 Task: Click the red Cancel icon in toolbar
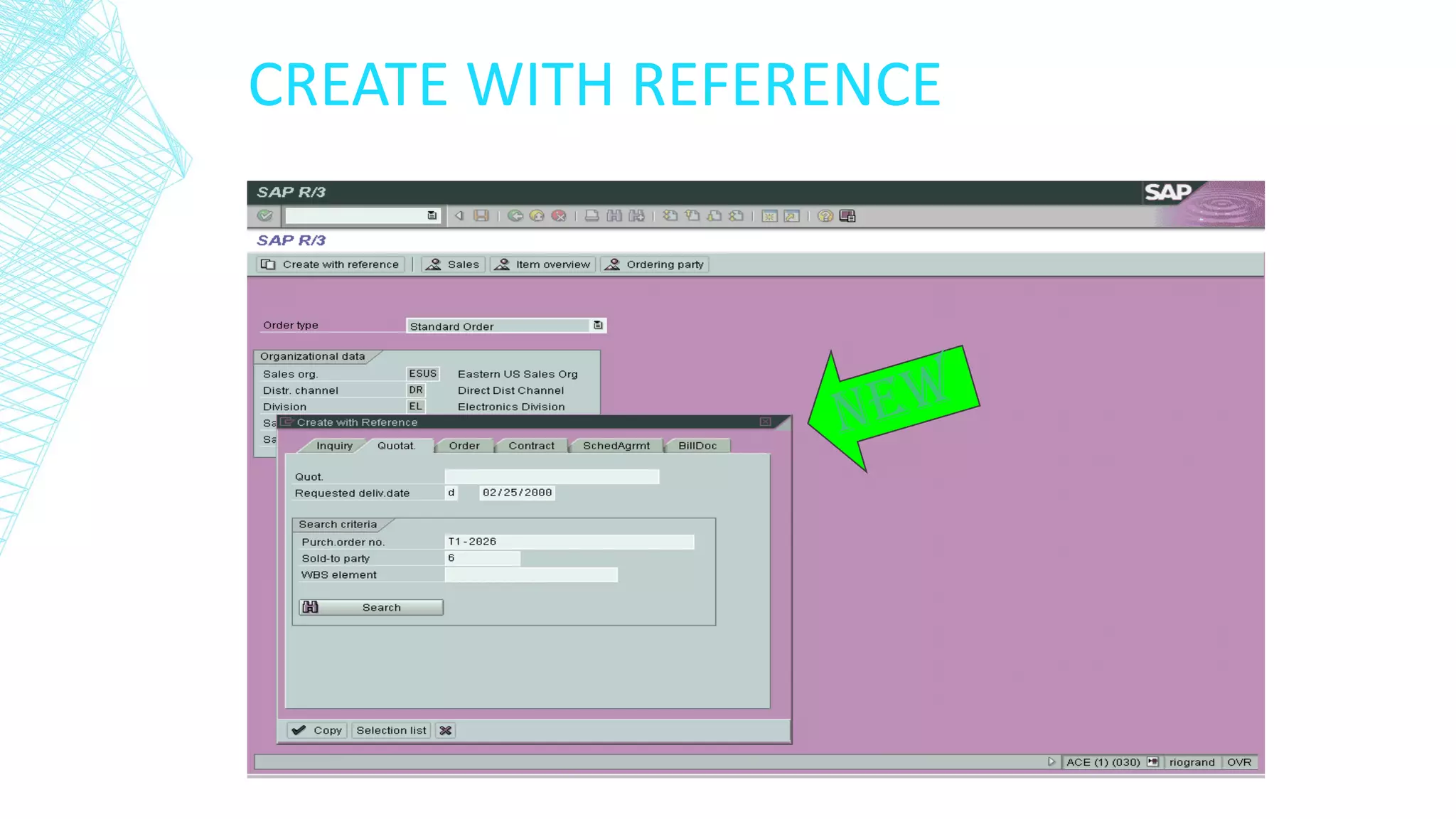click(x=560, y=215)
